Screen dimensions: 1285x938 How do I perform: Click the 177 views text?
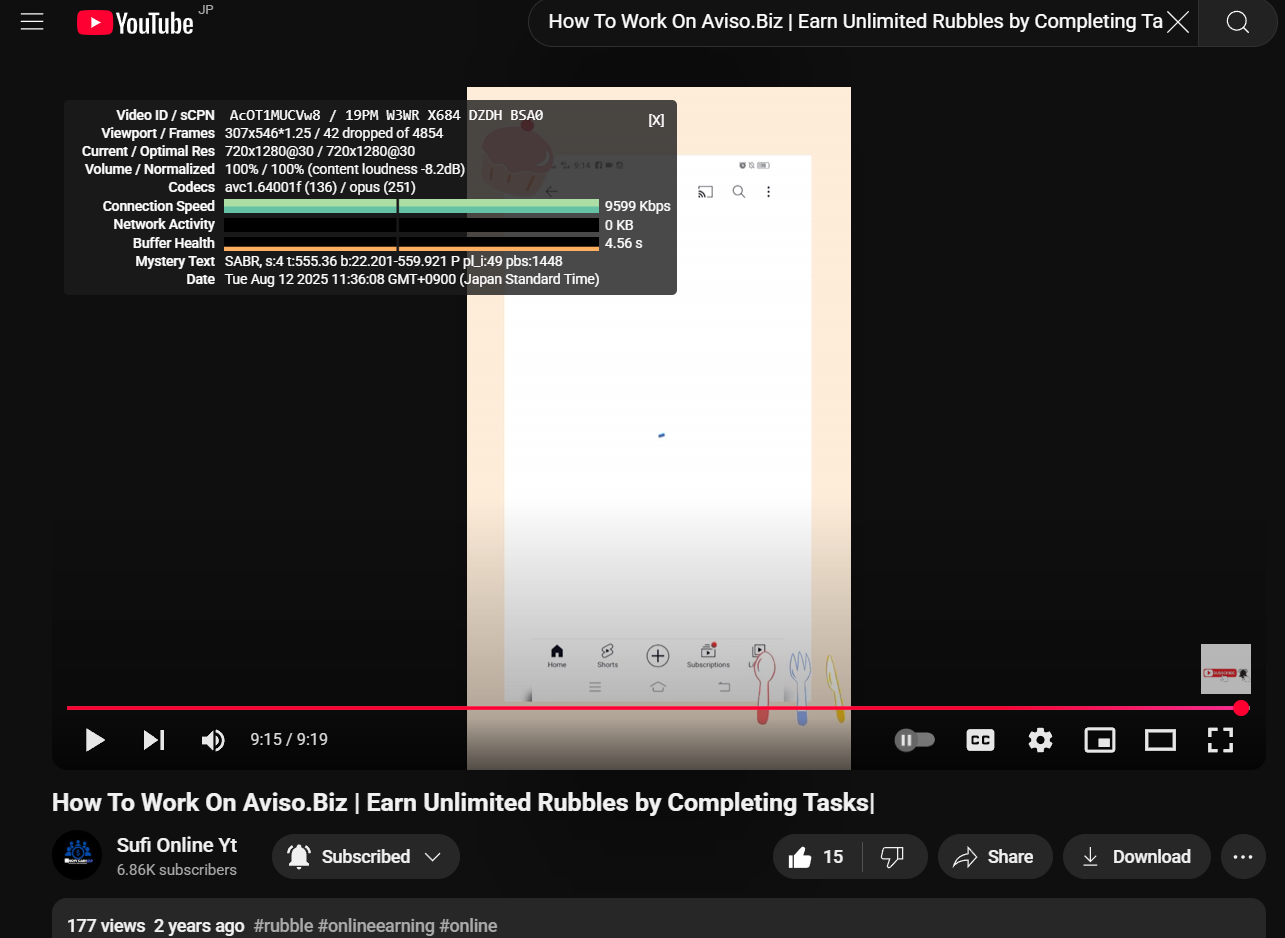(106, 926)
